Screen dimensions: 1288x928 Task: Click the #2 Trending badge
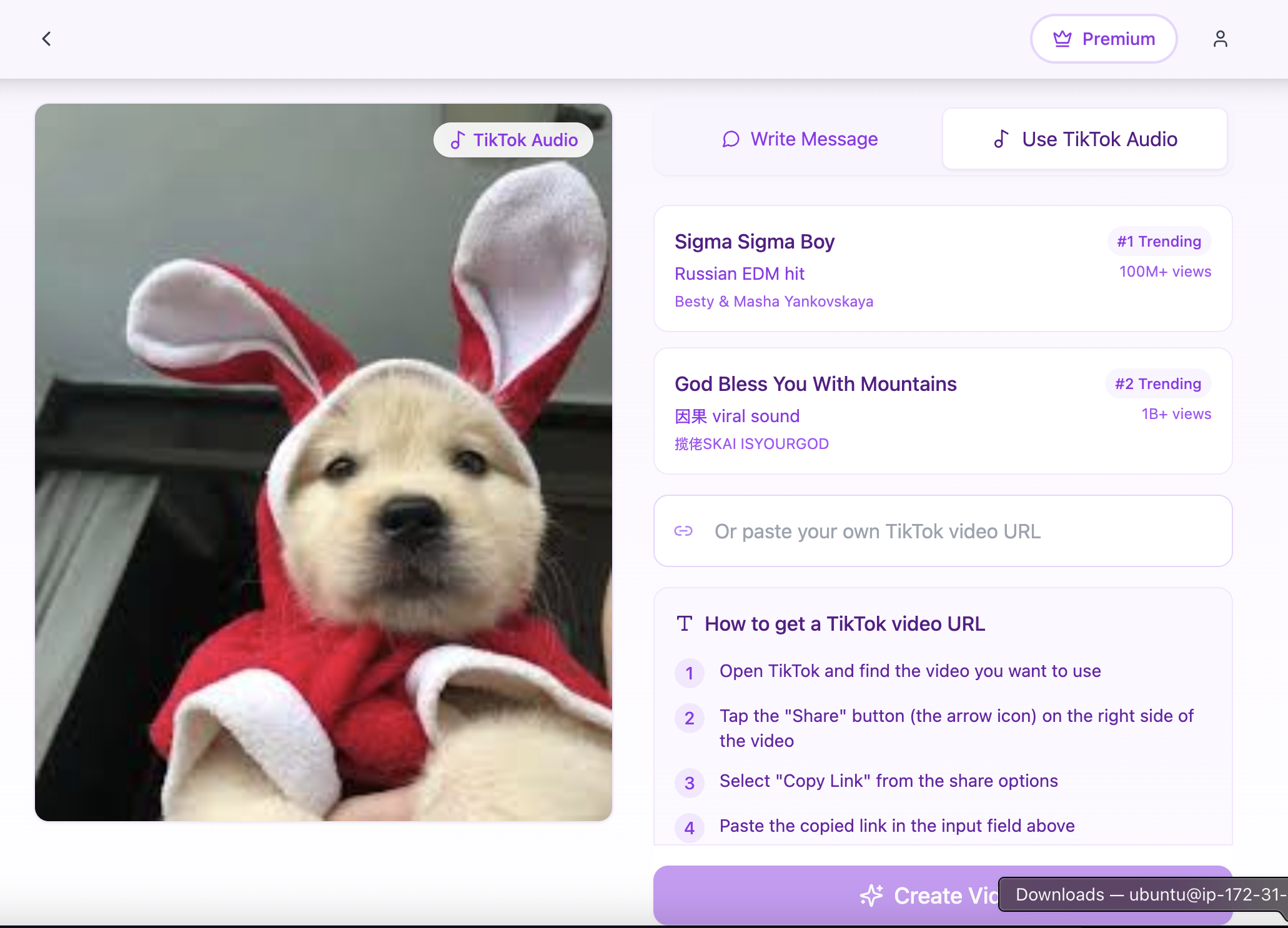point(1157,384)
